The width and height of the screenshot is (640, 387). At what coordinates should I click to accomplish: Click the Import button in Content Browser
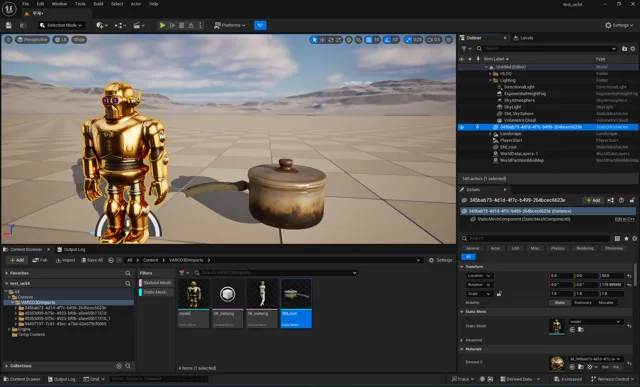65,260
